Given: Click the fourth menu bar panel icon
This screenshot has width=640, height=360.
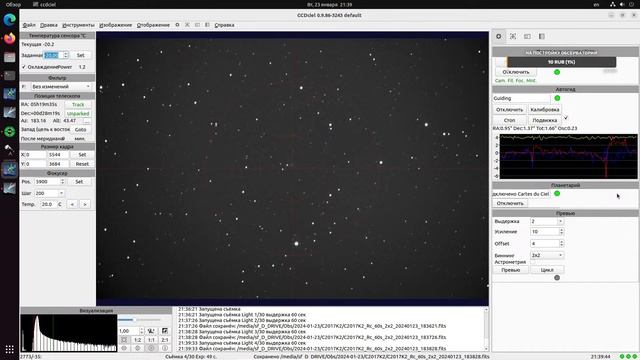Looking at the screenshot, I should click(x=207, y=25).
